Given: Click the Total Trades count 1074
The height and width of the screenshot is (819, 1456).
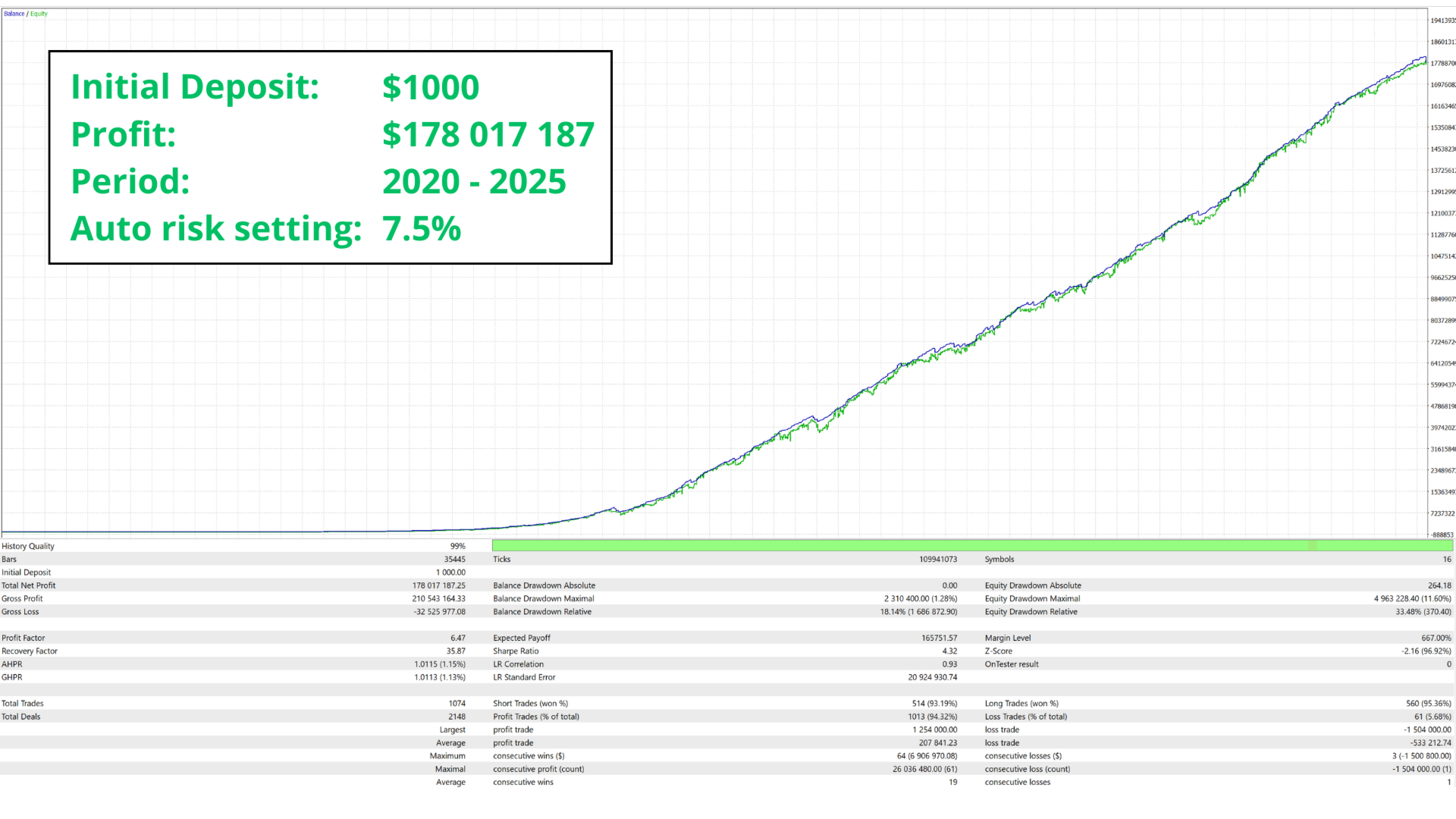Looking at the screenshot, I should [458, 703].
